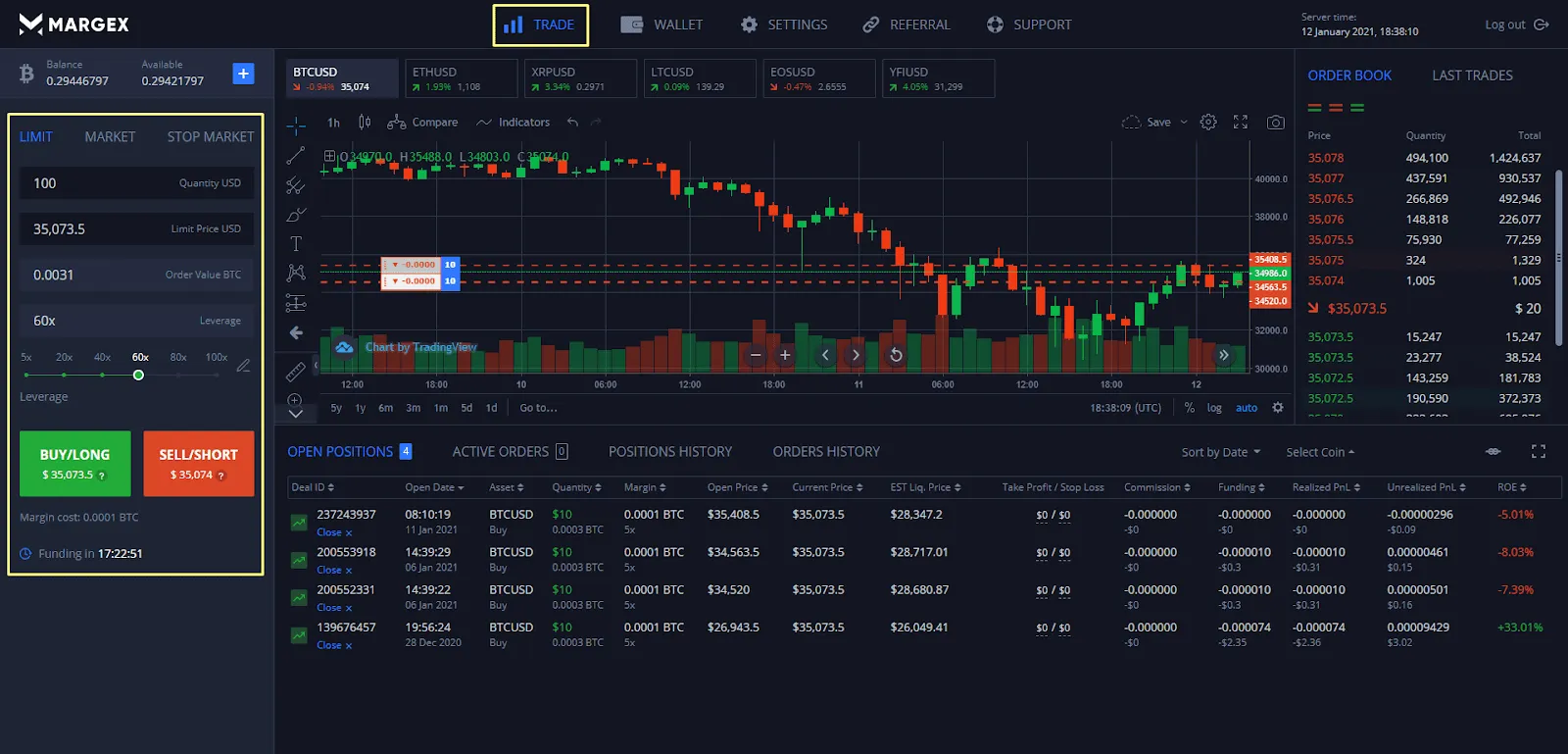Image resolution: width=1568 pixels, height=754 pixels.
Task: Enter fullscreen chart mode icon
Action: (1241, 123)
